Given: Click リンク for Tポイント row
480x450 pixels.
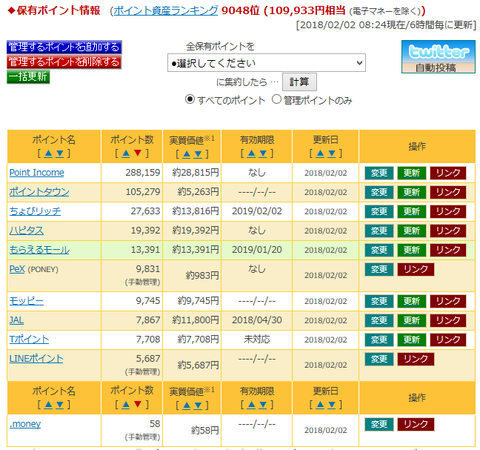Looking at the screenshot, I should click(x=448, y=340).
